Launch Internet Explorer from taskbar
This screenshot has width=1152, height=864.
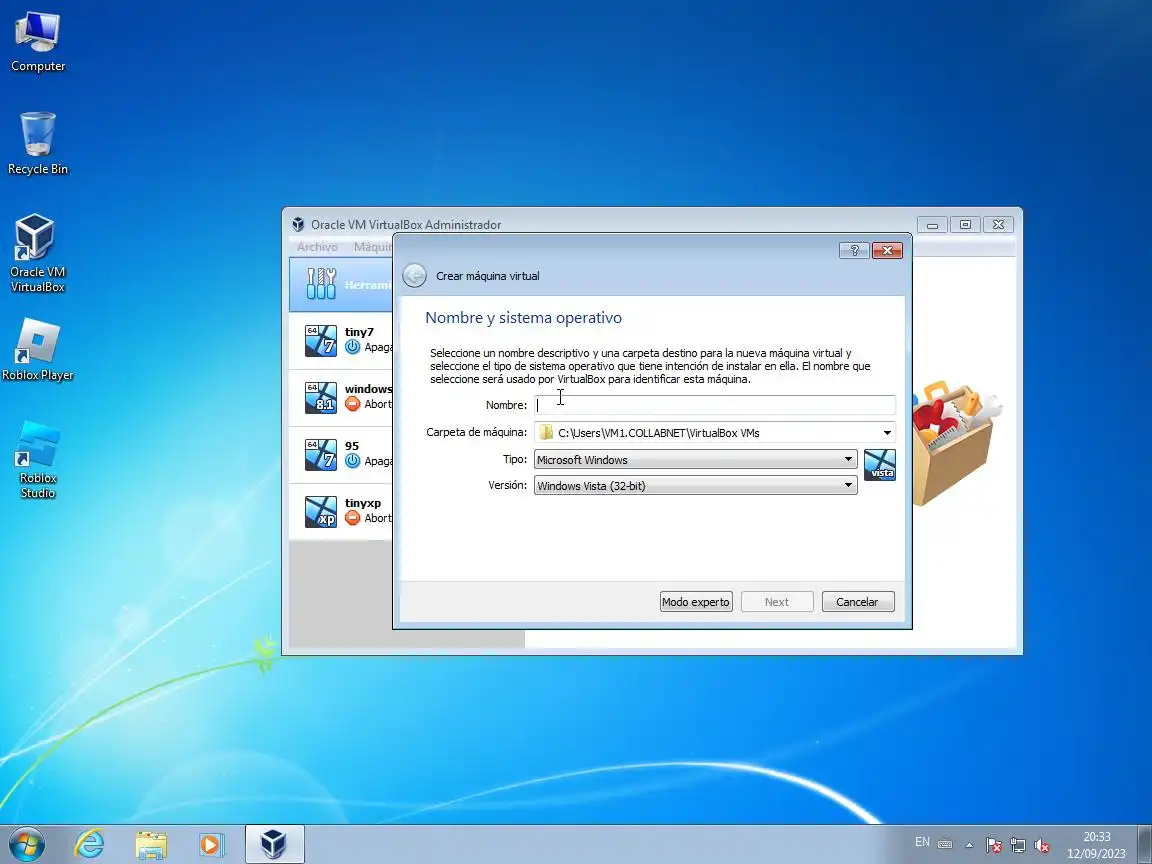pyautogui.click(x=90, y=844)
